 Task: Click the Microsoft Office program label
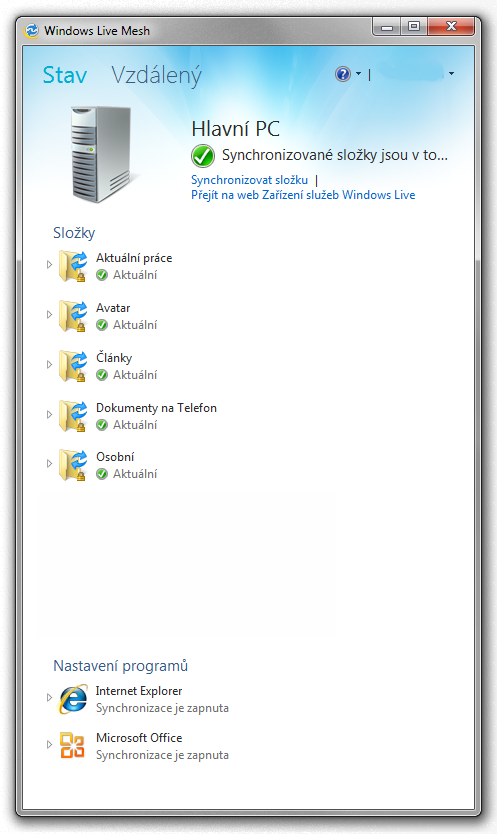[x=139, y=738]
